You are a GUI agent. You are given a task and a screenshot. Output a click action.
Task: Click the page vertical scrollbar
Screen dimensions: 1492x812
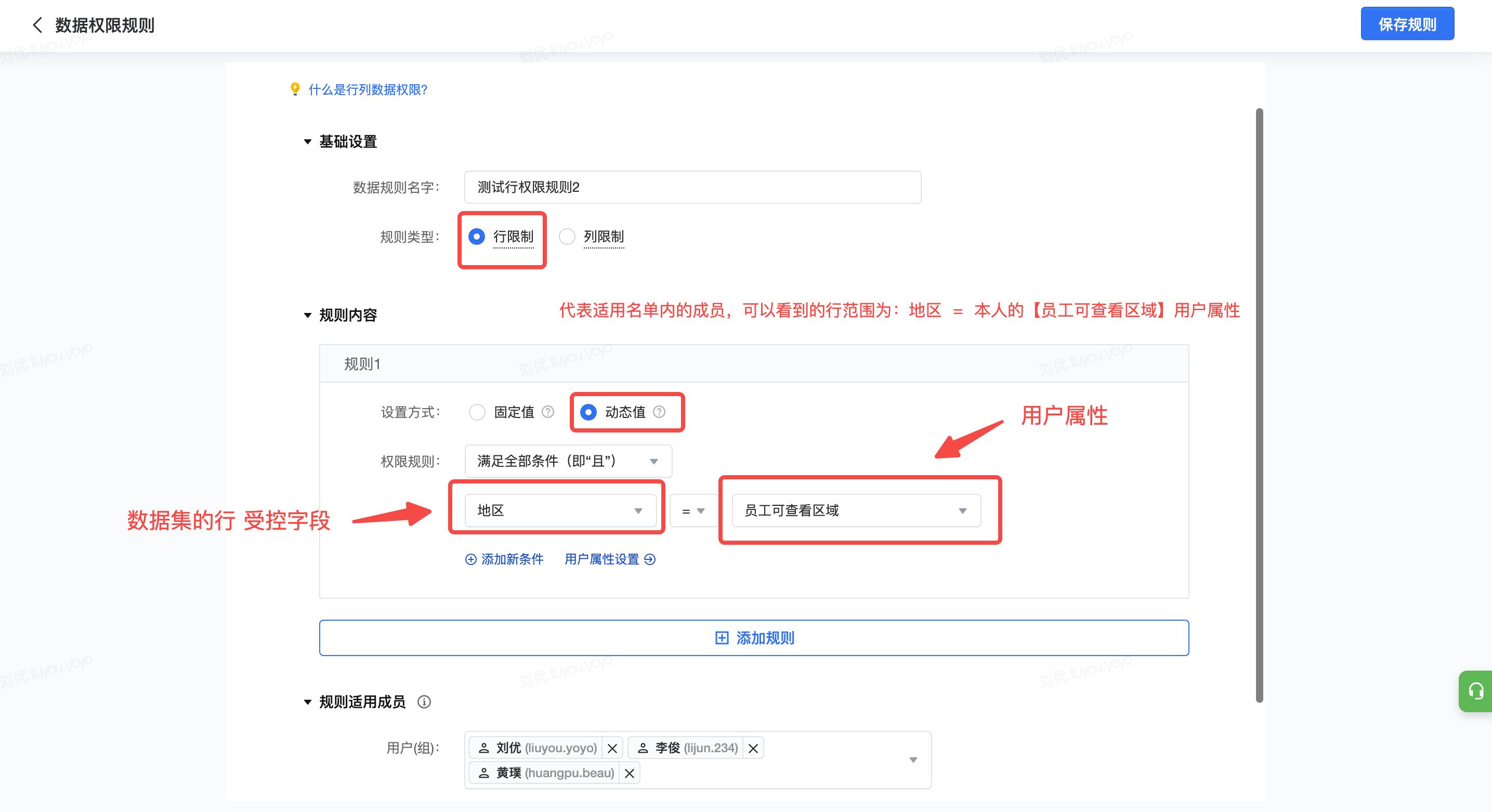pyautogui.click(x=1259, y=405)
